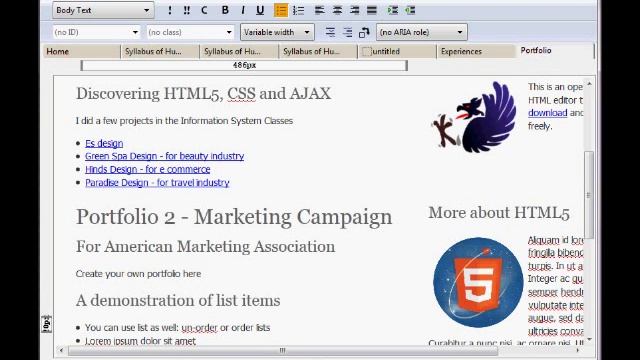Click the heading 'For American Marketing Association'
Viewport: 640px width, 360px height.
pyautogui.click(x=205, y=247)
